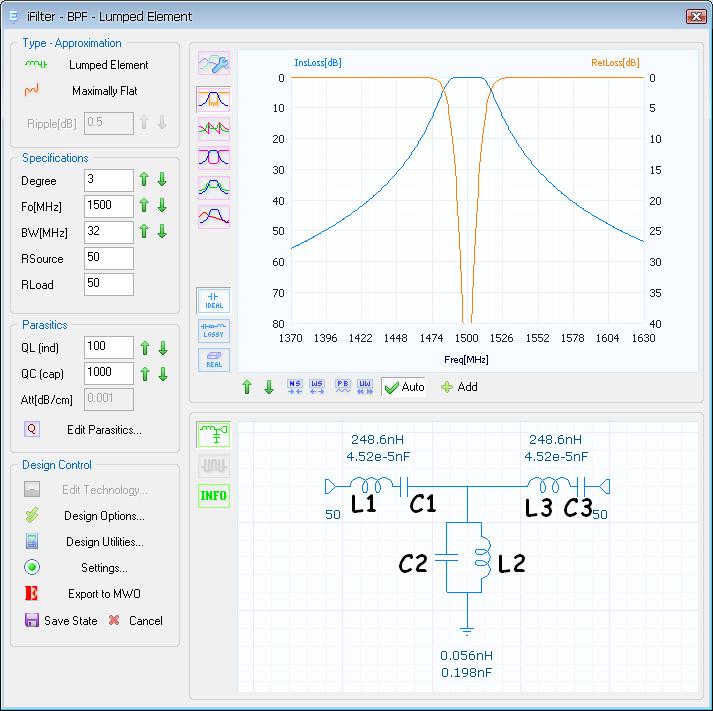This screenshot has height=711, width=713.
Task: Select the REAL element model icon
Action: [213, 361]
